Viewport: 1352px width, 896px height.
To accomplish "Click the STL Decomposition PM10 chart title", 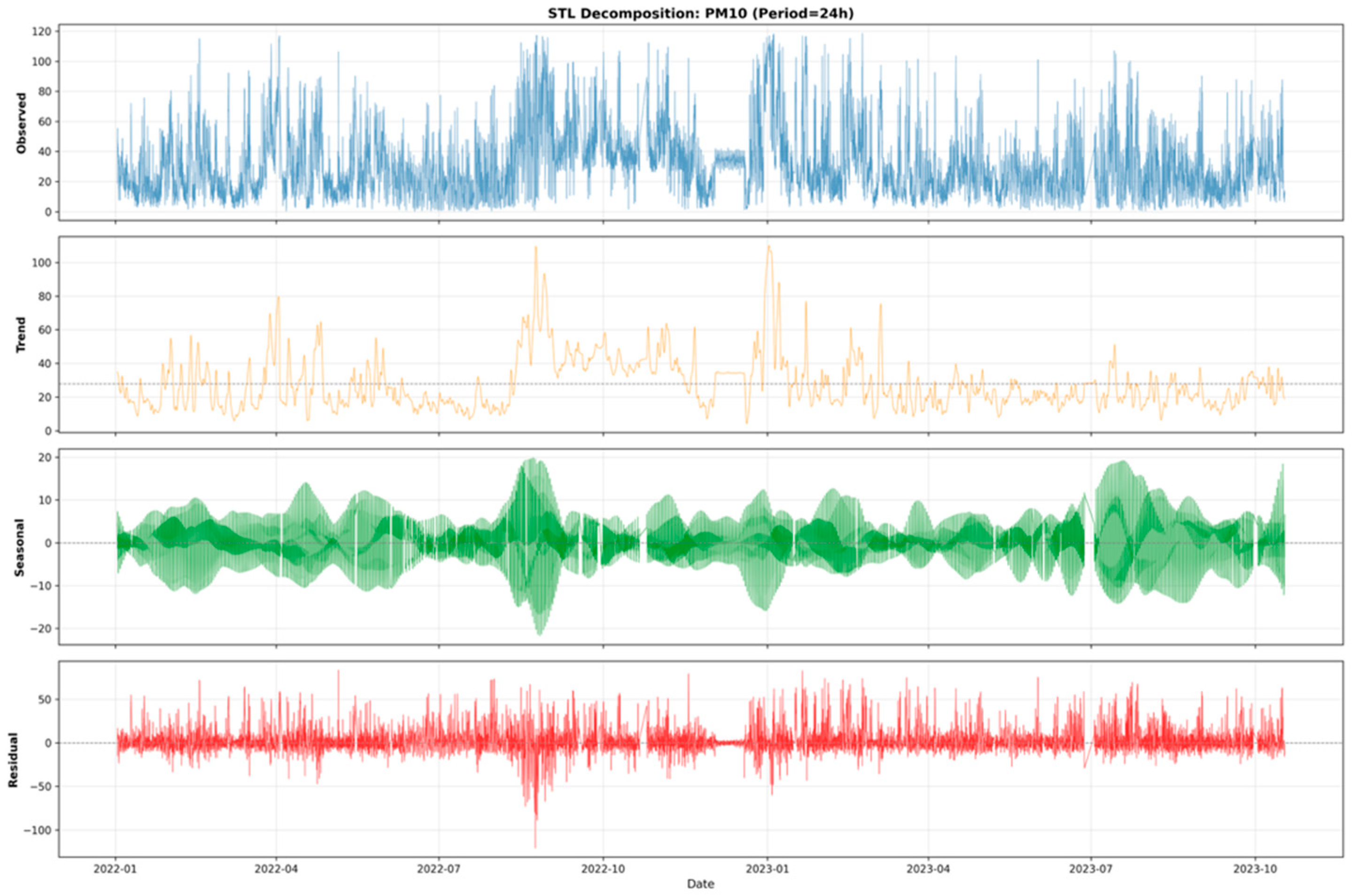I will 700,13.
